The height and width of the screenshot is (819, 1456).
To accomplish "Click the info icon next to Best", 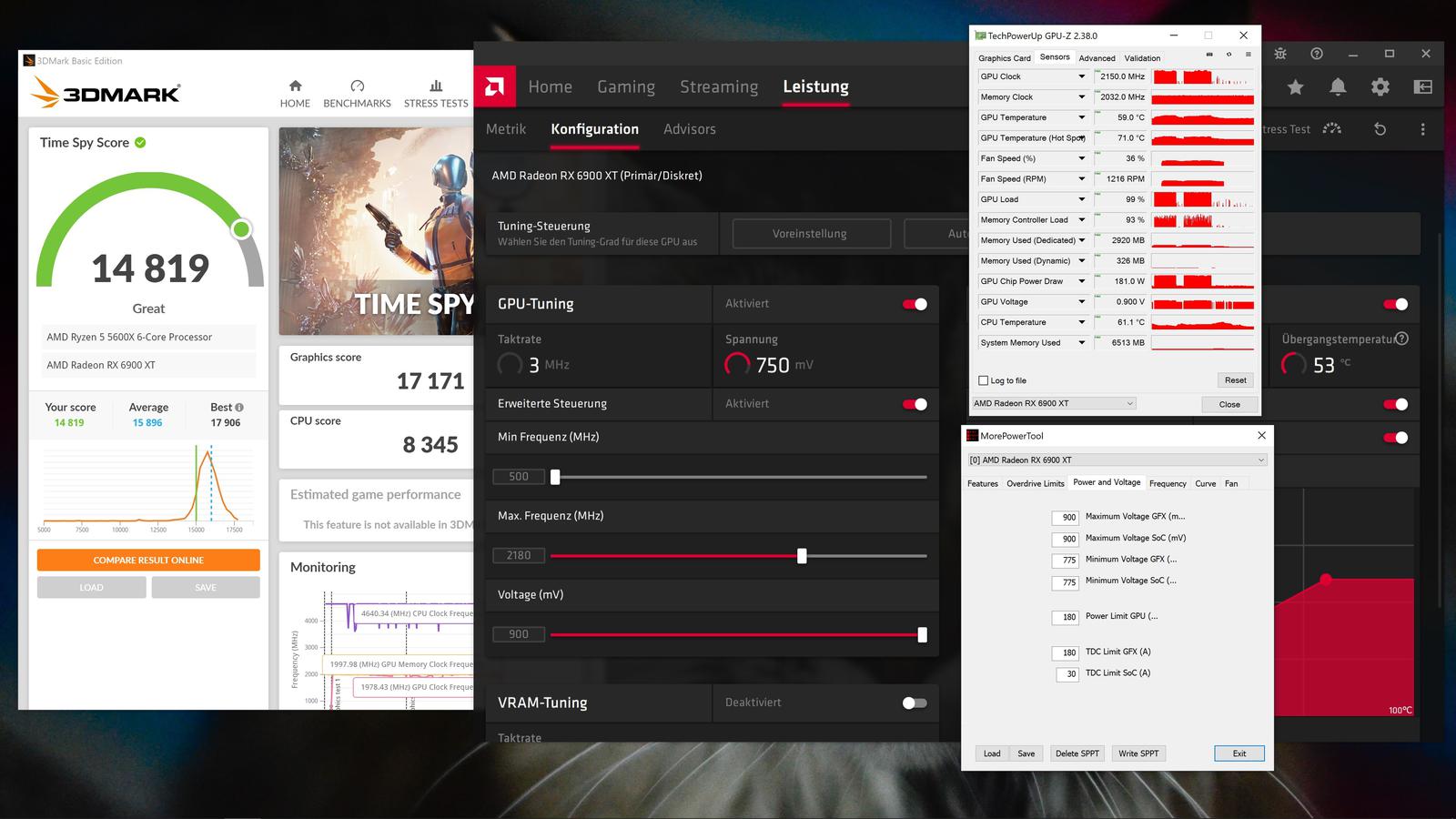I will point(239,408).
